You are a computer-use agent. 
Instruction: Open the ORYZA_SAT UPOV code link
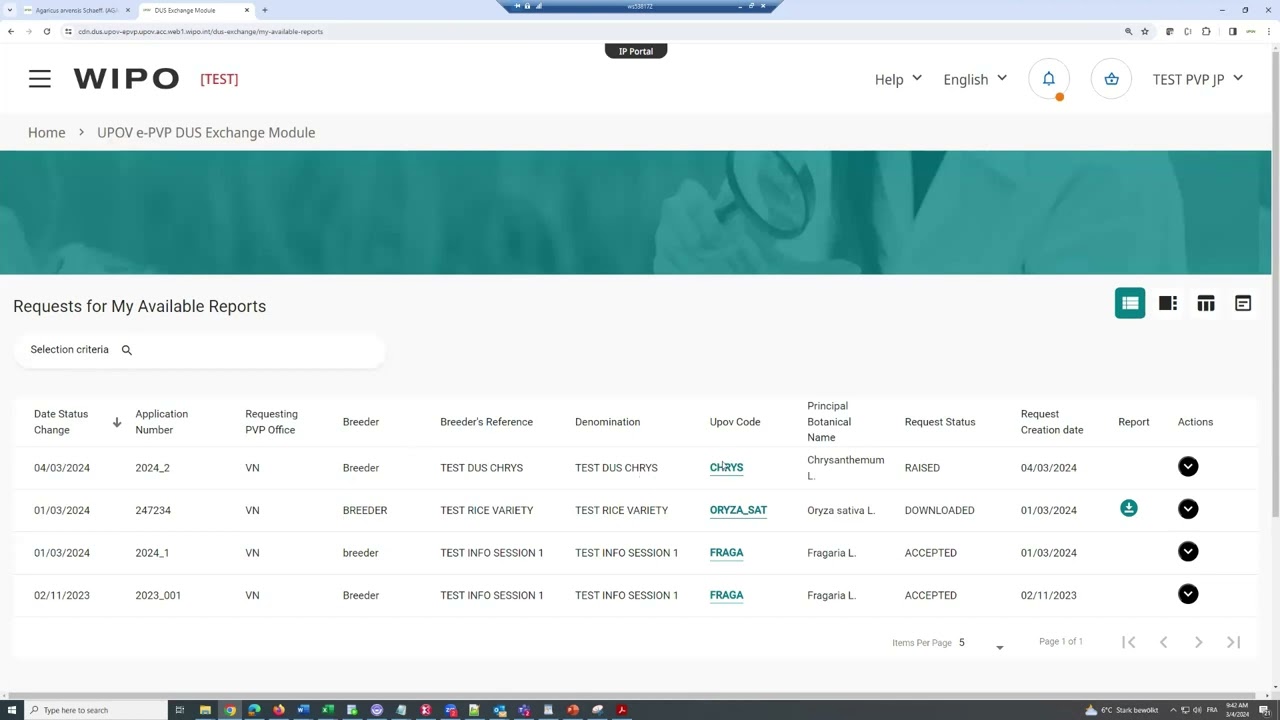738,510
